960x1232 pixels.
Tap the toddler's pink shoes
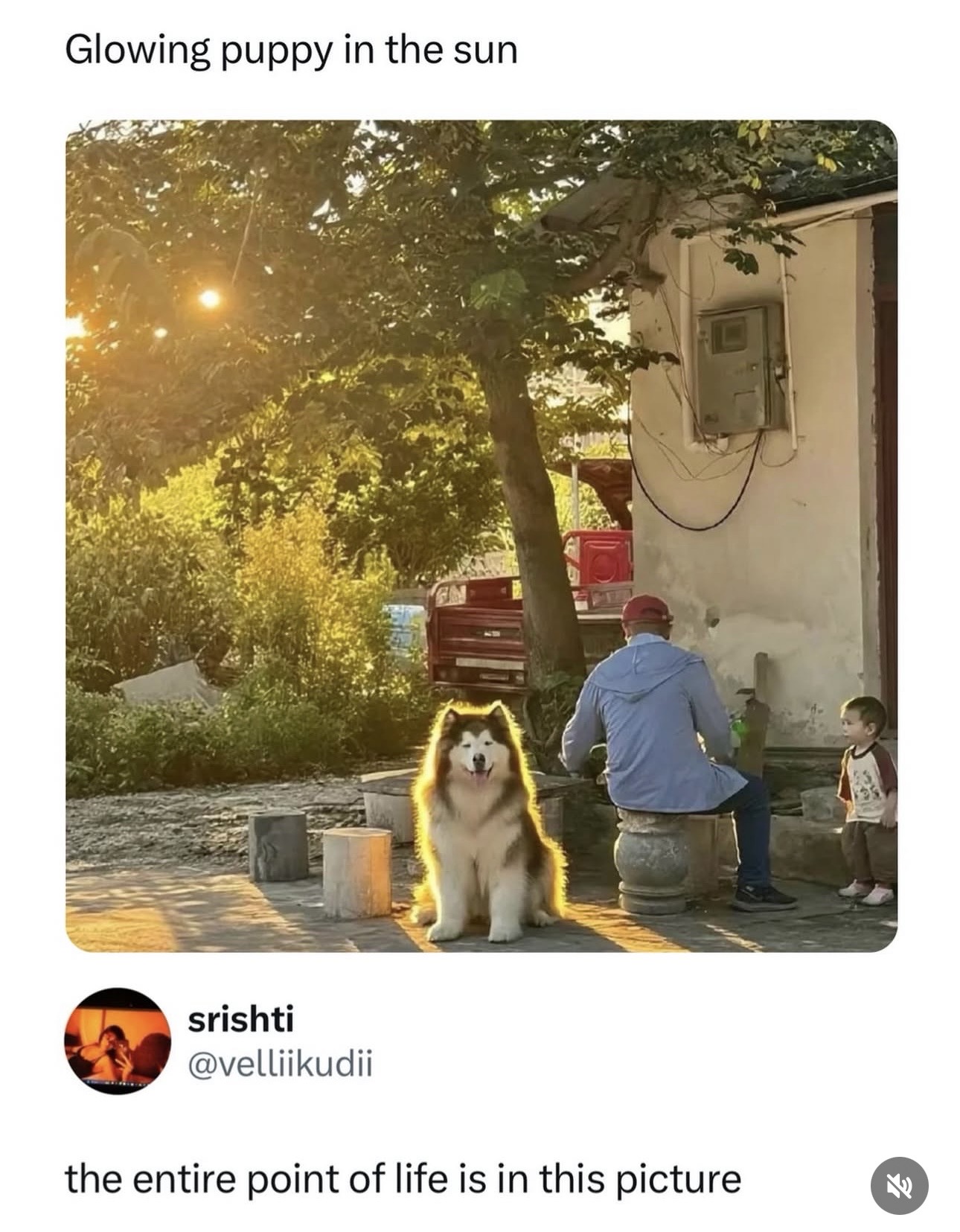867,893
